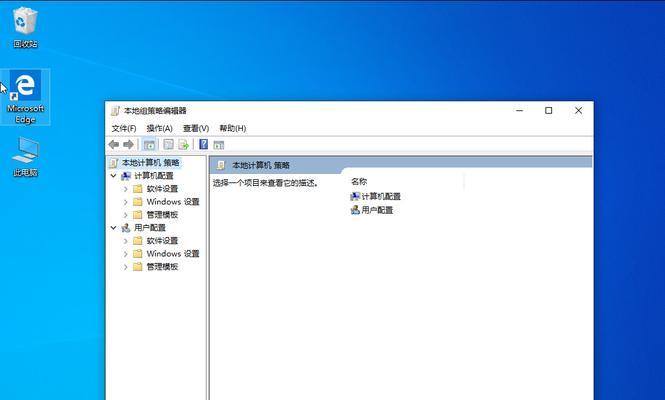
Task: Click the editor icon in the title bar
Action: coord(115,111)
